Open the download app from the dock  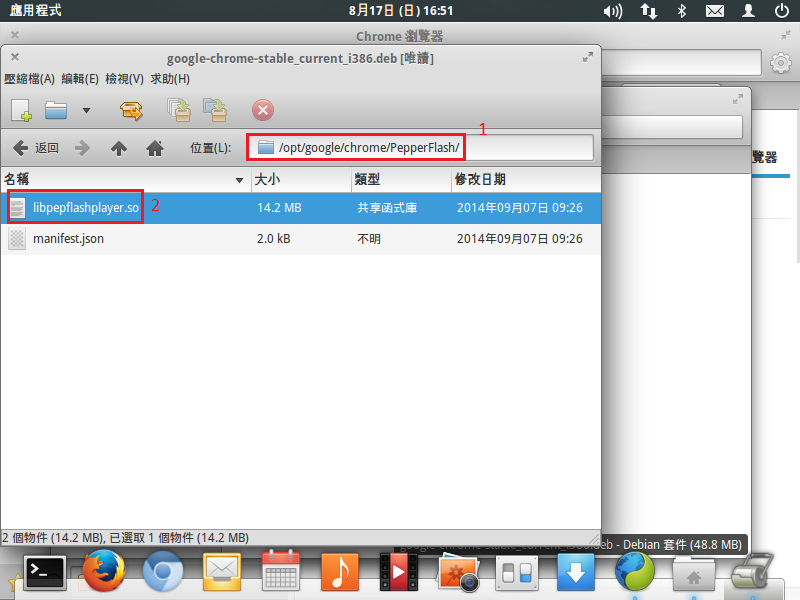coord(576,572)
